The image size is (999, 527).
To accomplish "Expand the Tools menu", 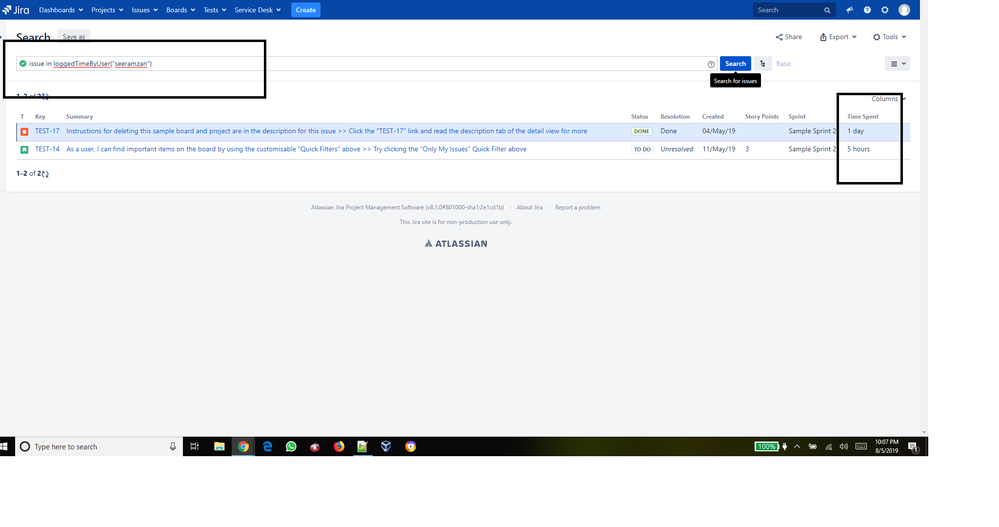I will [x=889, y=37].
